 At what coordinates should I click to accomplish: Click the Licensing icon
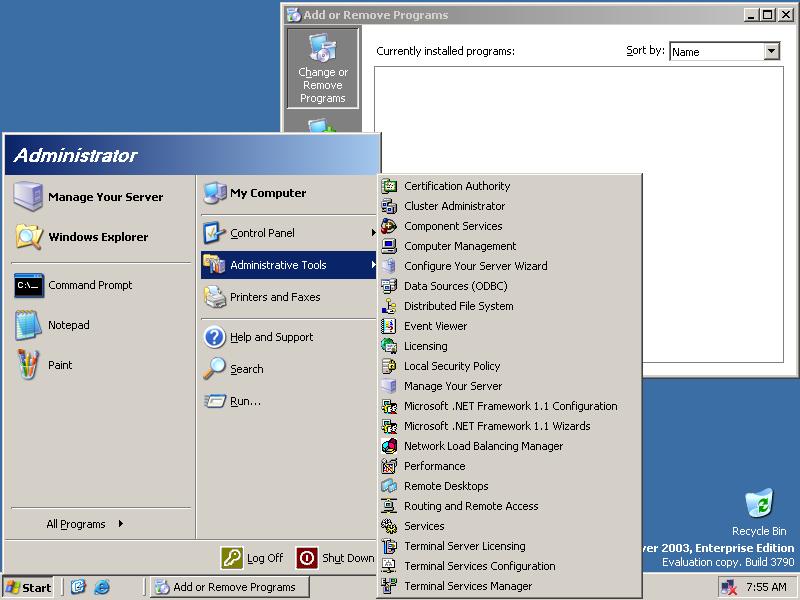(389, 346)
